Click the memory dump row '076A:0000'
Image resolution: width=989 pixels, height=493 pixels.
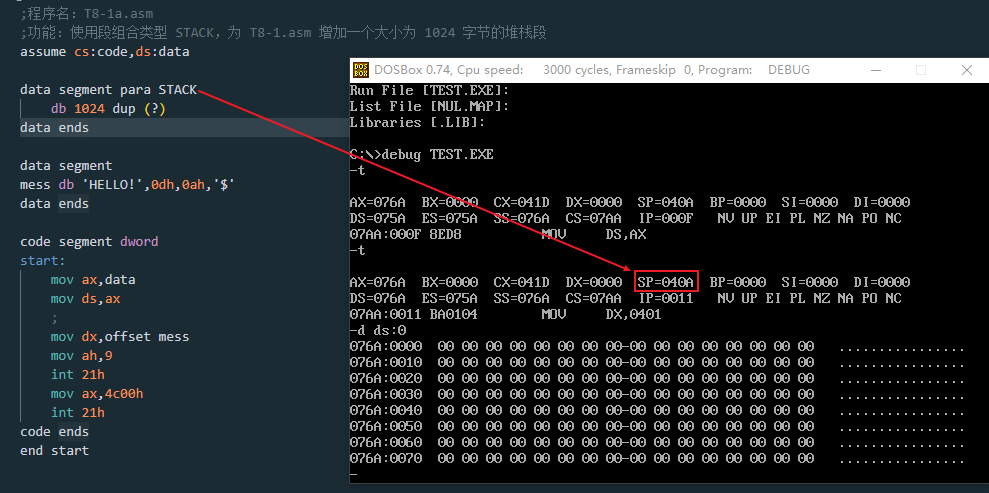coord(657,346)
